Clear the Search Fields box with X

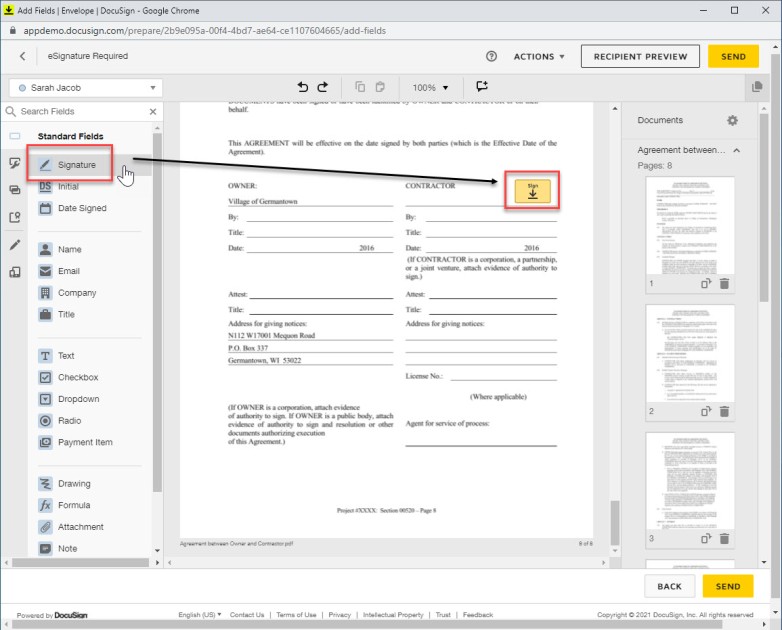(153, 112)
